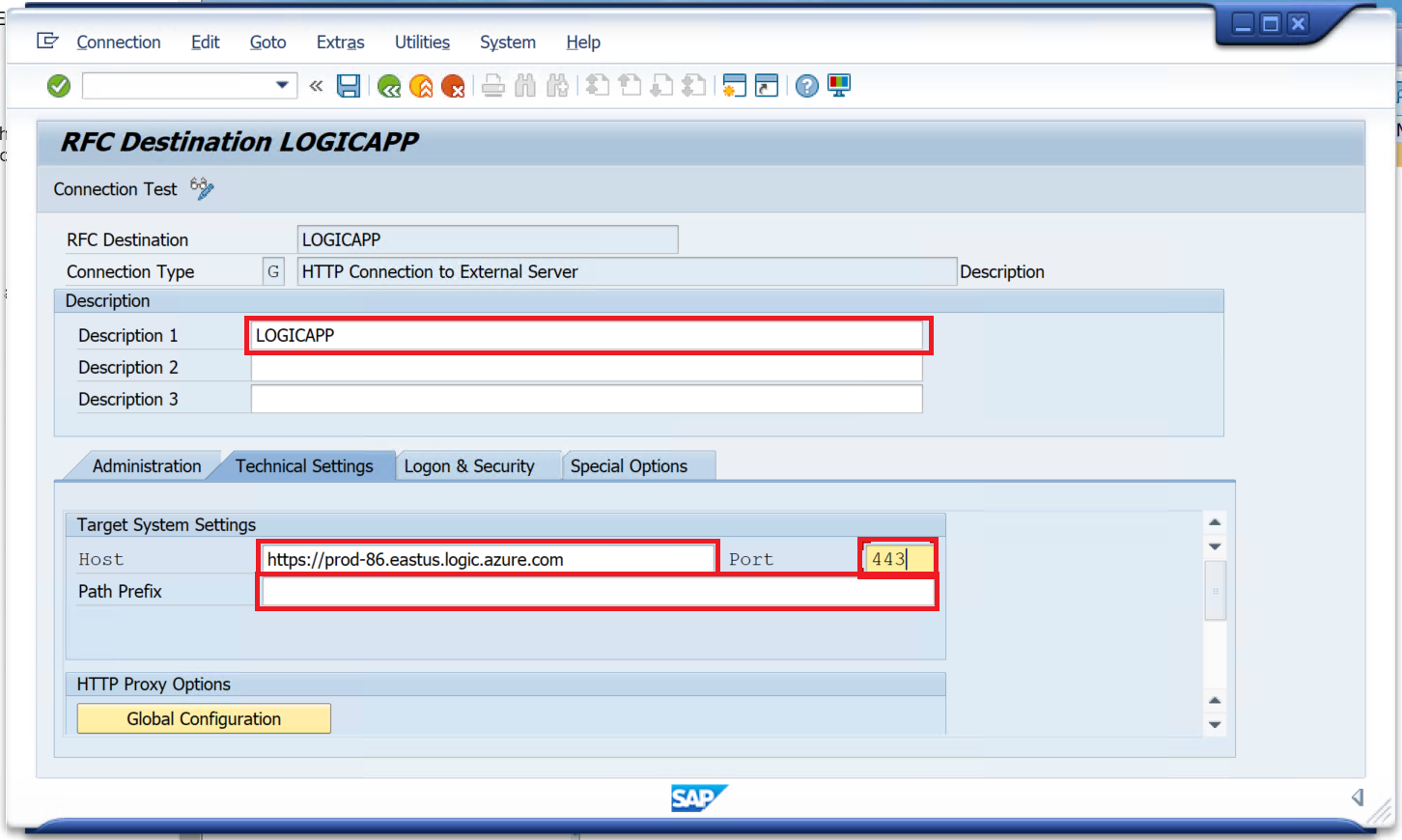Click the Port field showing 443

pyautogui.click(x=898, y=559)
